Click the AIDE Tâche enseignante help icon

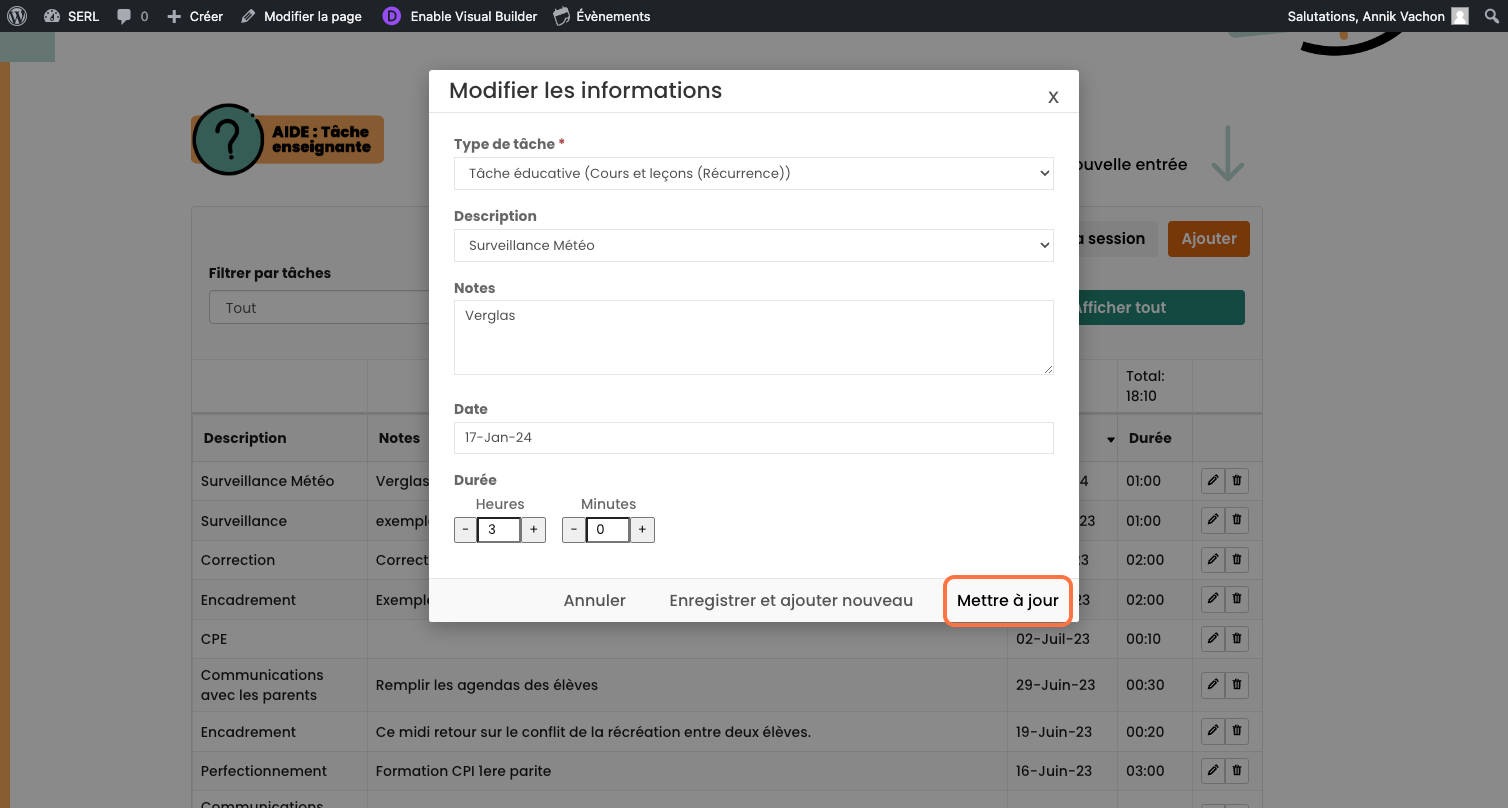point(287,140)
